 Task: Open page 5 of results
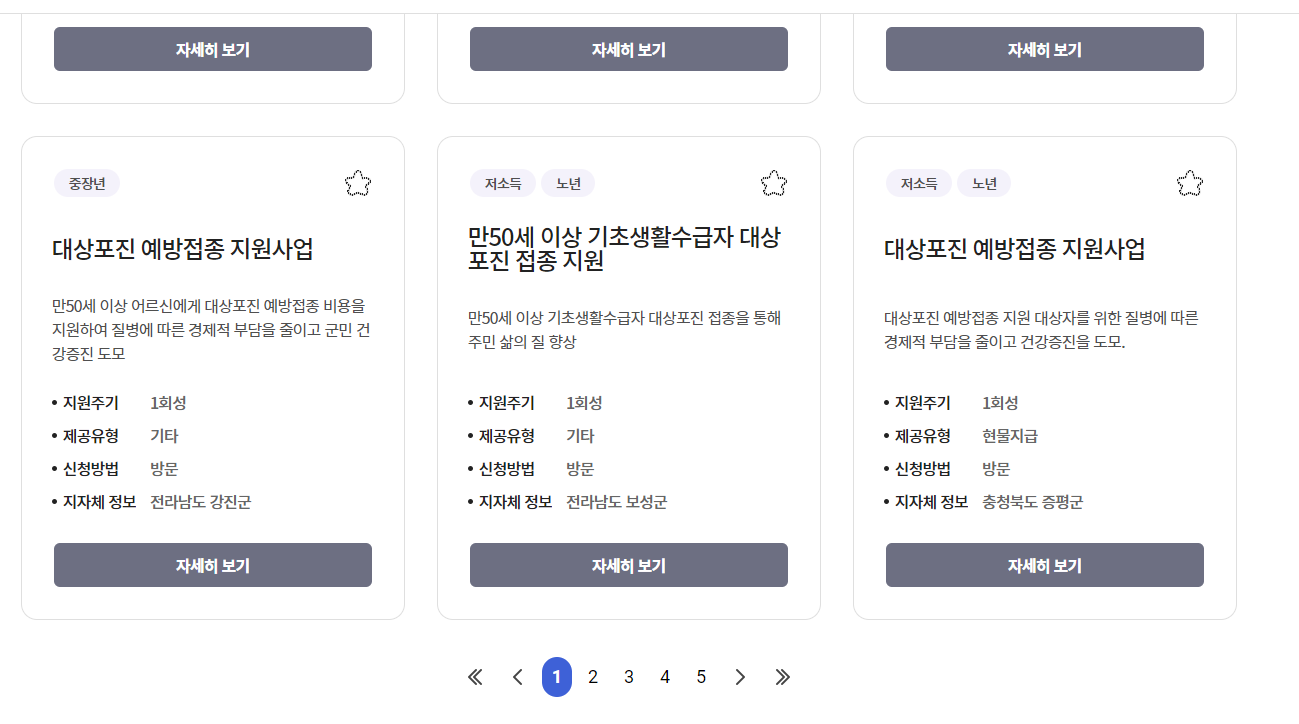click(701, 677)
